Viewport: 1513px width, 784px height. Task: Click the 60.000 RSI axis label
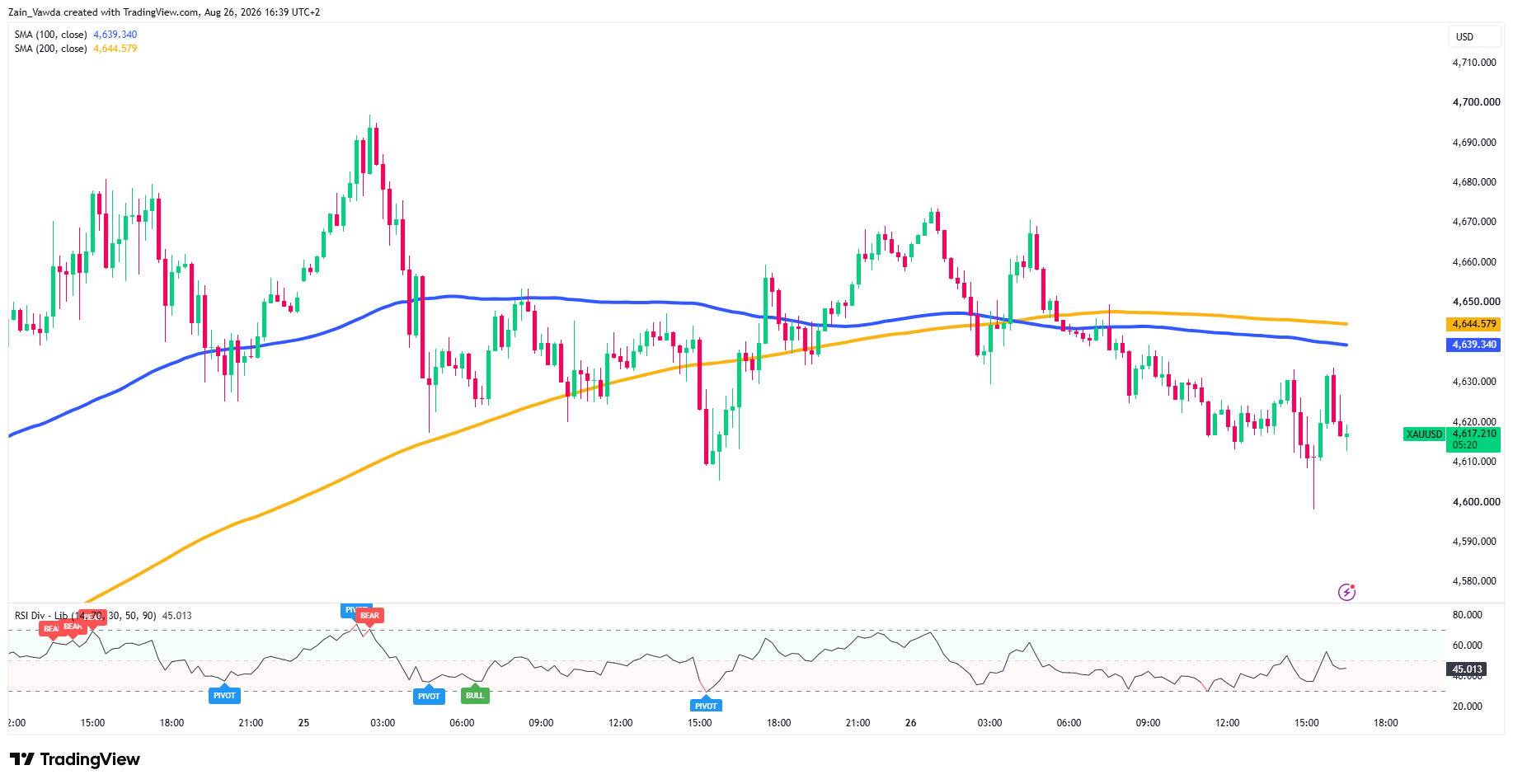point(1468,646)
